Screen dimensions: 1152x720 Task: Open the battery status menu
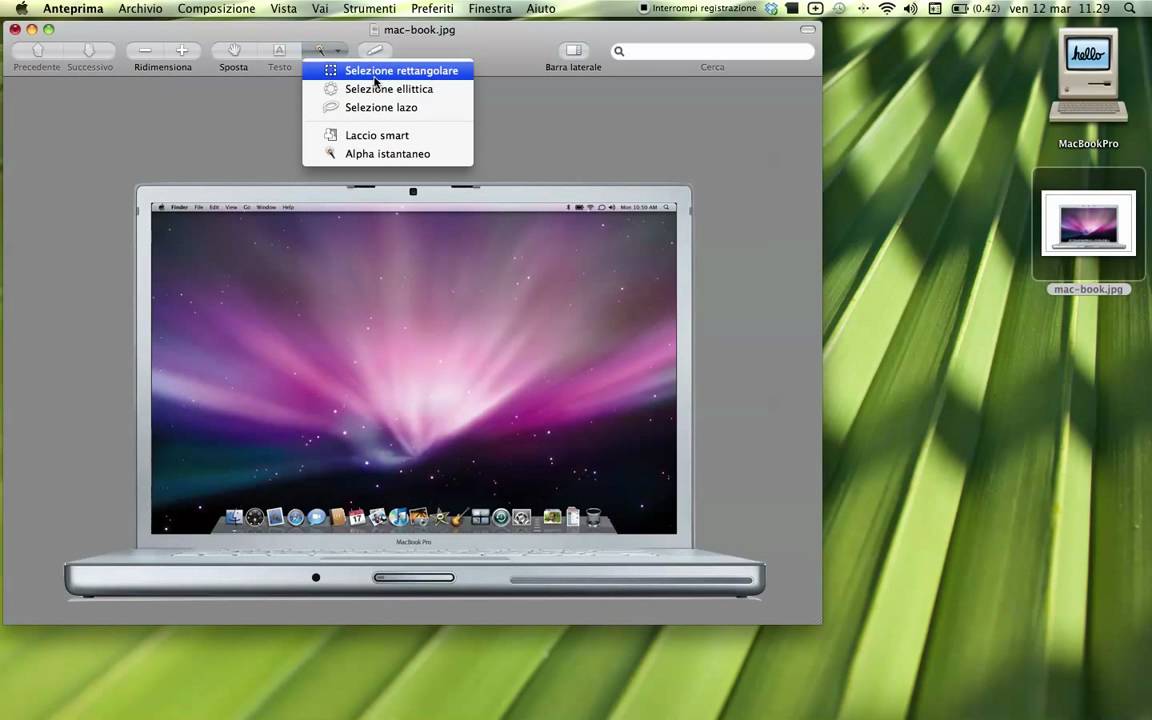pos(976,9)
